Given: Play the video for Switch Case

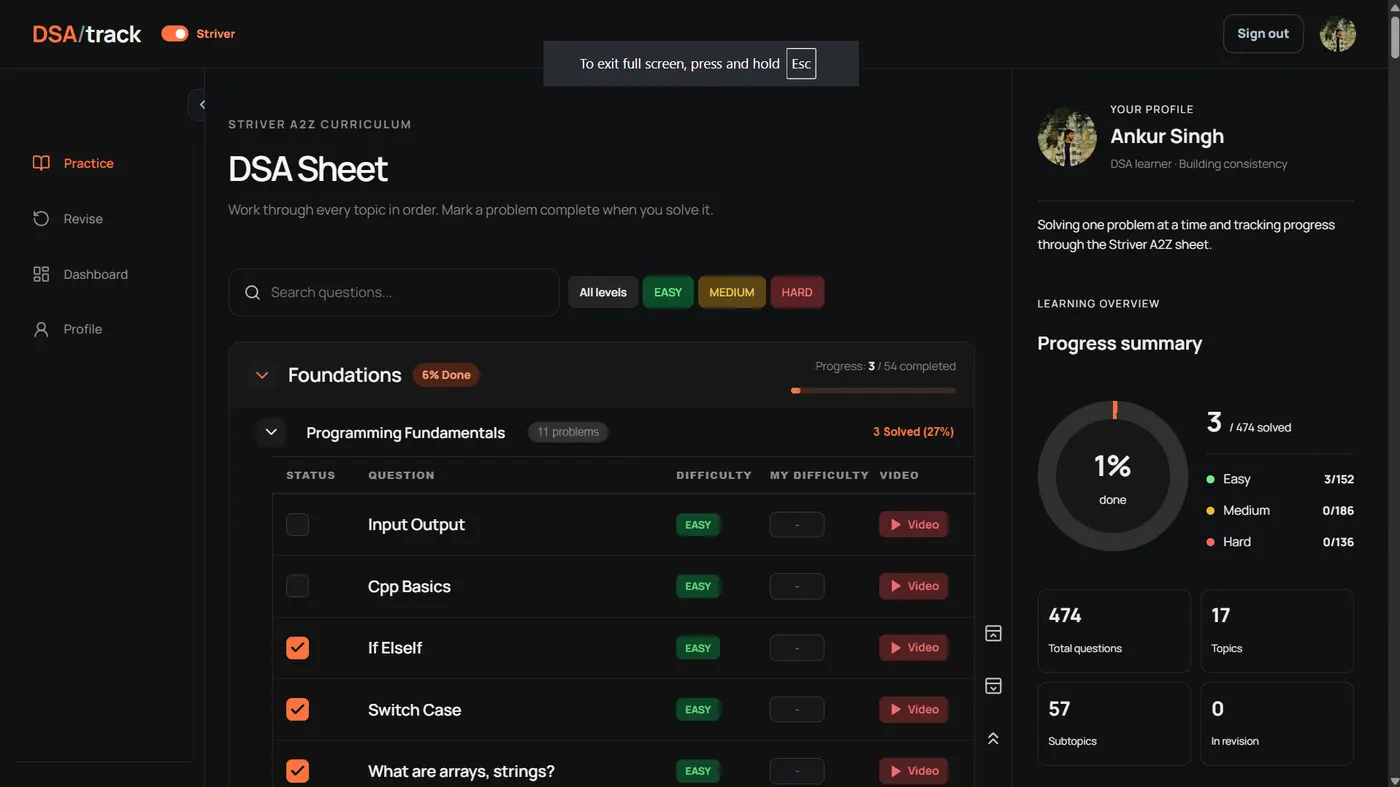Looking at the screenshot, I should point(914,710).
